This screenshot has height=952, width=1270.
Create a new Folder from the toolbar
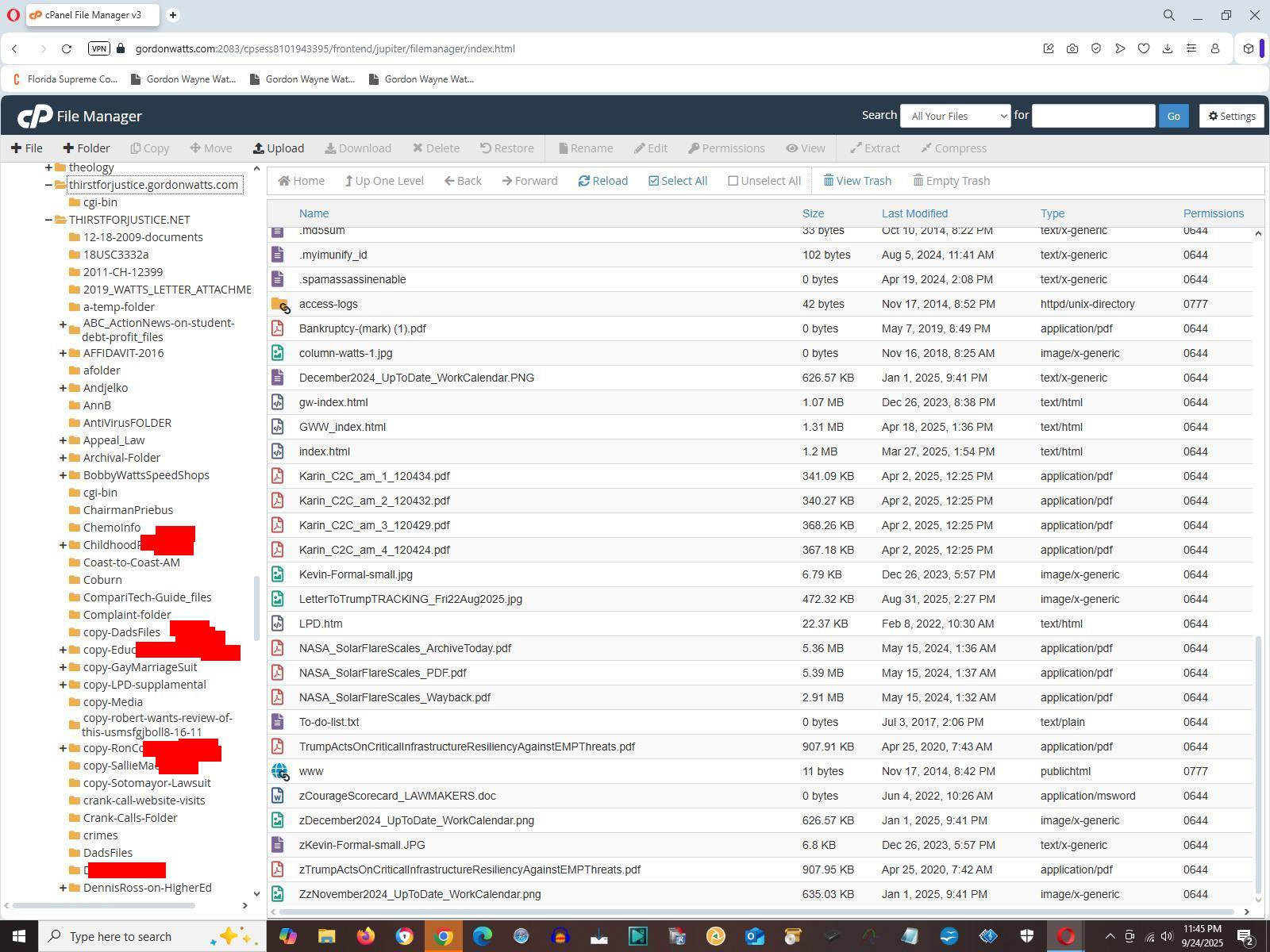coord(87,148)
